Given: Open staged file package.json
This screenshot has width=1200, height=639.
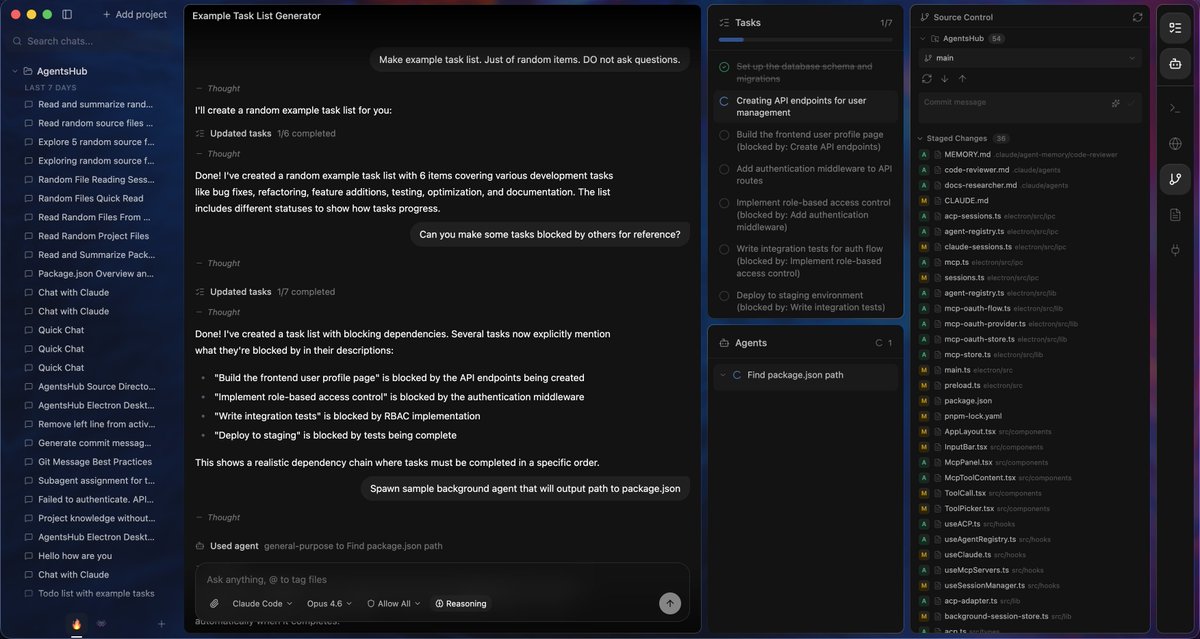Looking at the screenshot, I should click(1030, 401).
